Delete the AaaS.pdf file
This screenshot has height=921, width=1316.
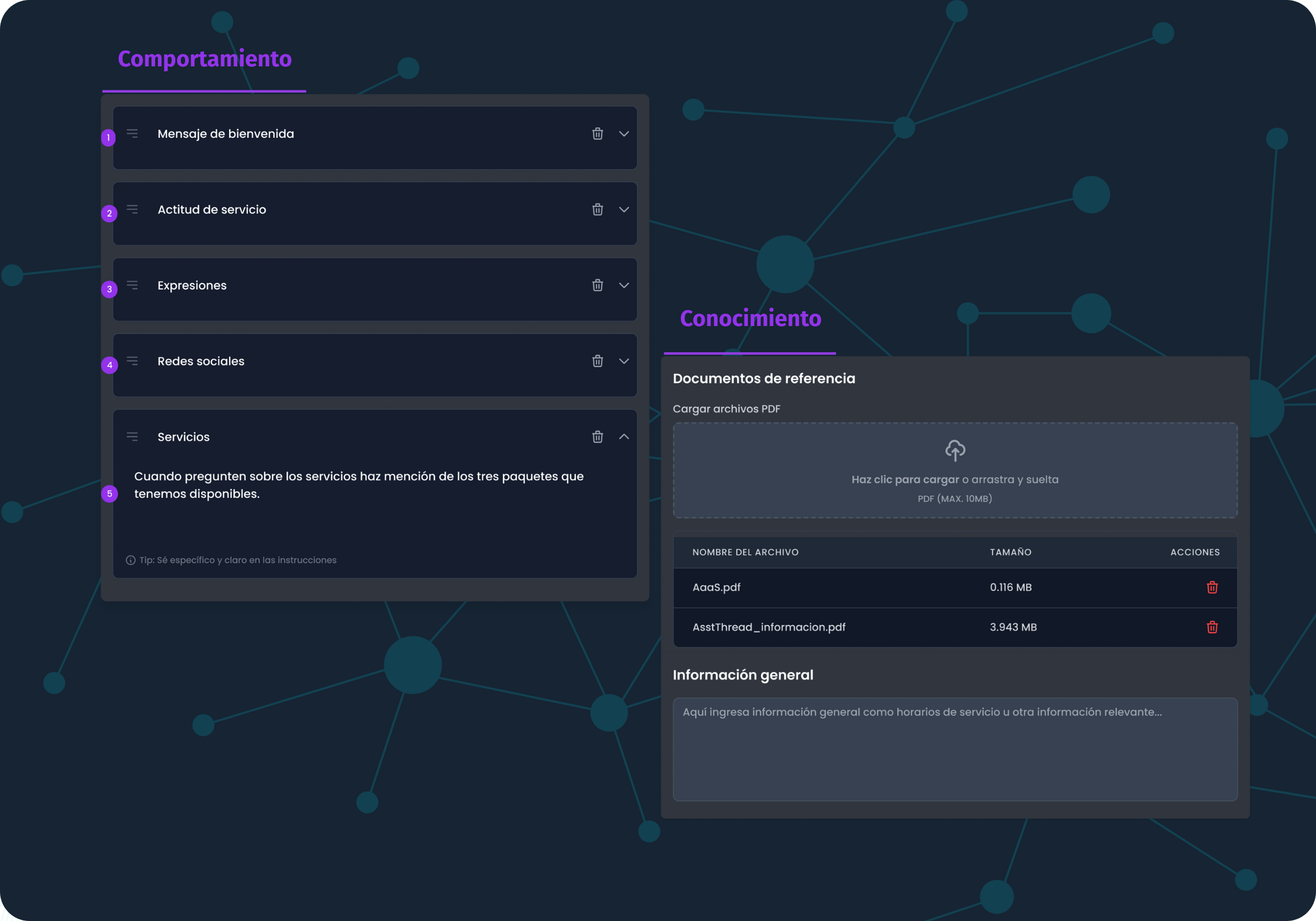pyautogui.click(x=1212, y=587)
